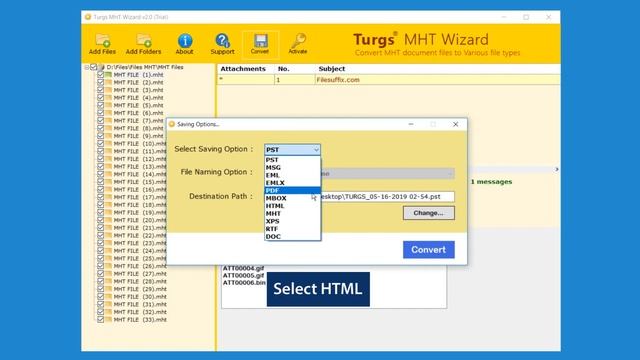Uncheck MHT FILE (1).mht checkbox
640x360 pixels.
[x=100, y=75]
